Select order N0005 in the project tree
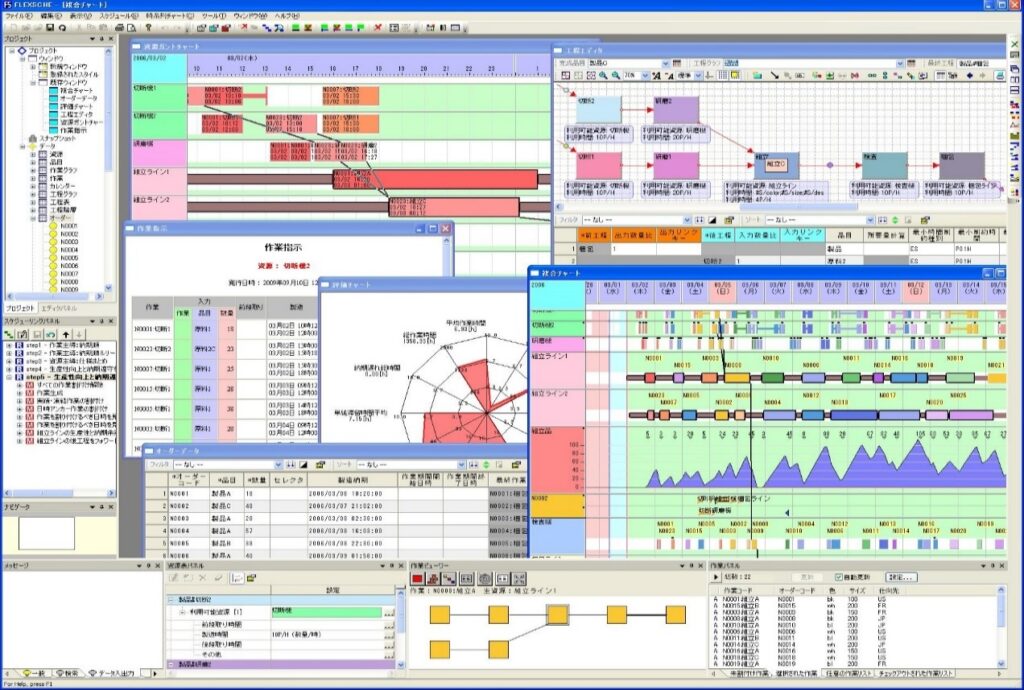Viewport: 1024px width, 690px height. [x=69, y=258]
